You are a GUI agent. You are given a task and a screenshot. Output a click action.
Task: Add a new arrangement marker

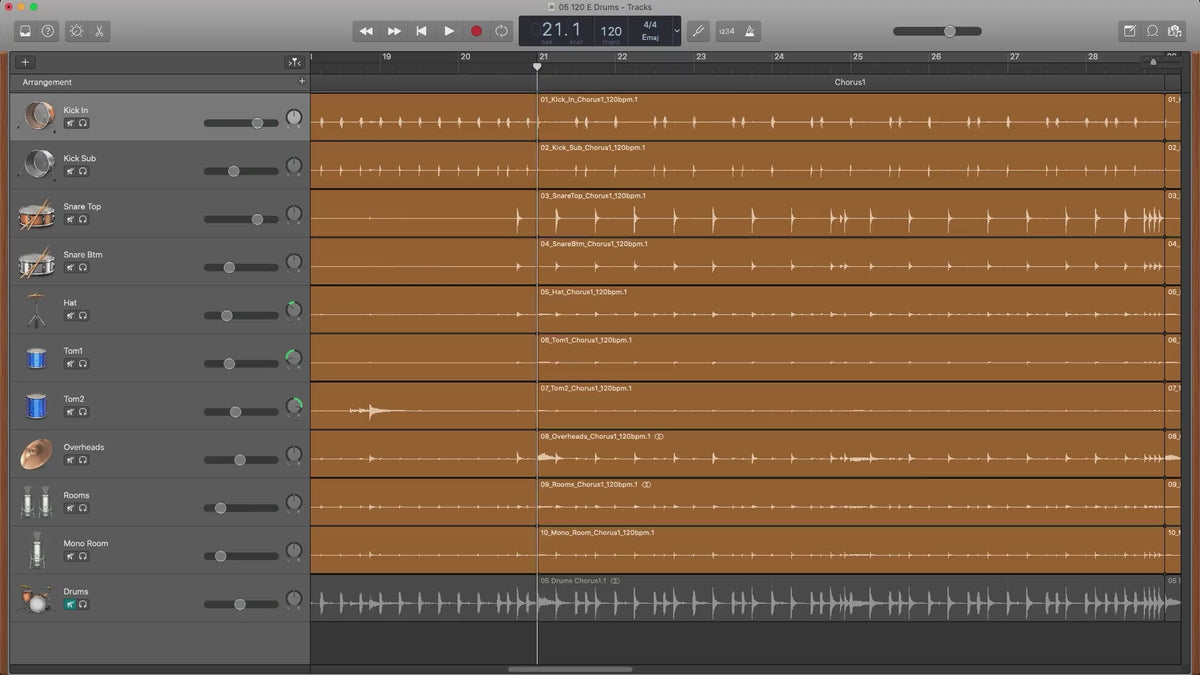click(x=302, y=82)
